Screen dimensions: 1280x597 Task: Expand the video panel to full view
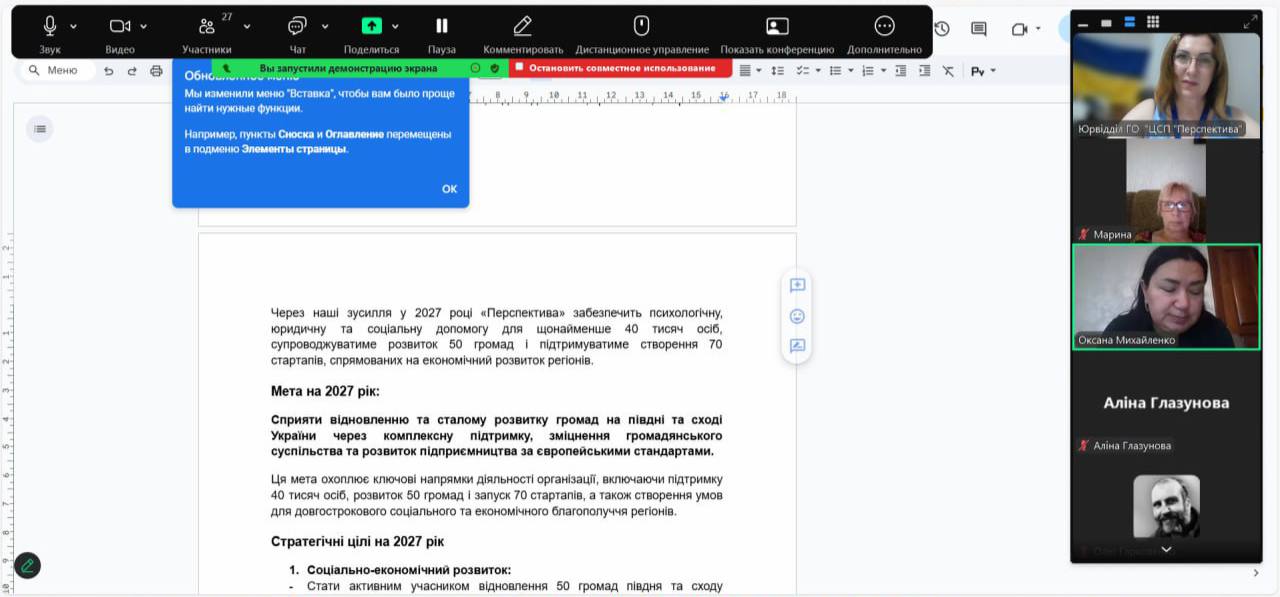tap(1250, 22)
